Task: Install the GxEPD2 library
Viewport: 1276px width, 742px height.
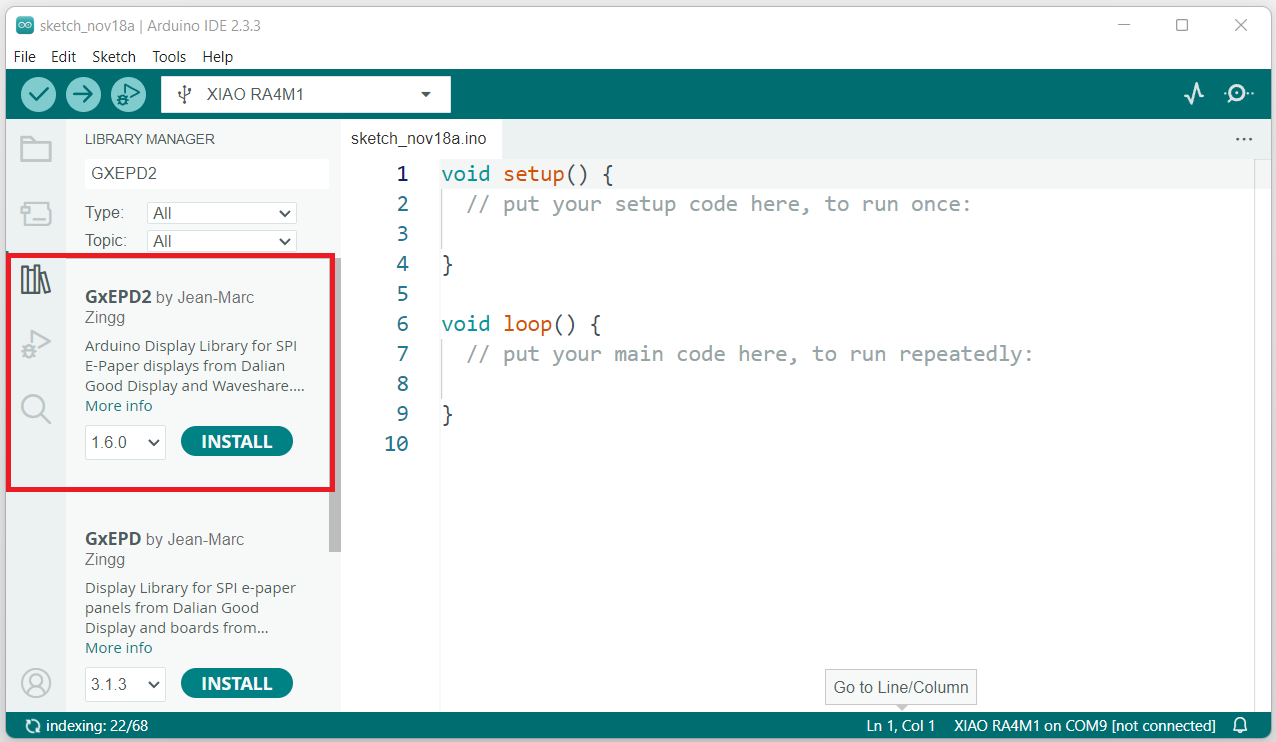Action: (x=237, y=442)
